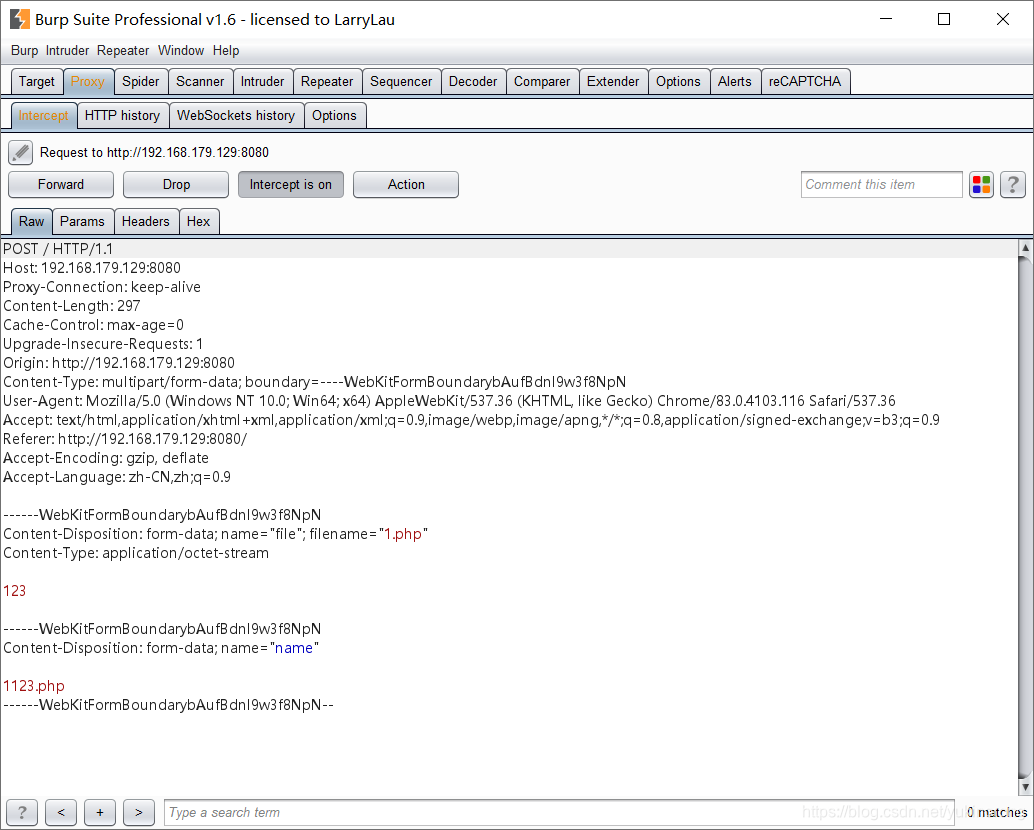This screenshot has width=1034, height=830.
Task: Switch to the Comparer tab
Action: tap(542, 82)
